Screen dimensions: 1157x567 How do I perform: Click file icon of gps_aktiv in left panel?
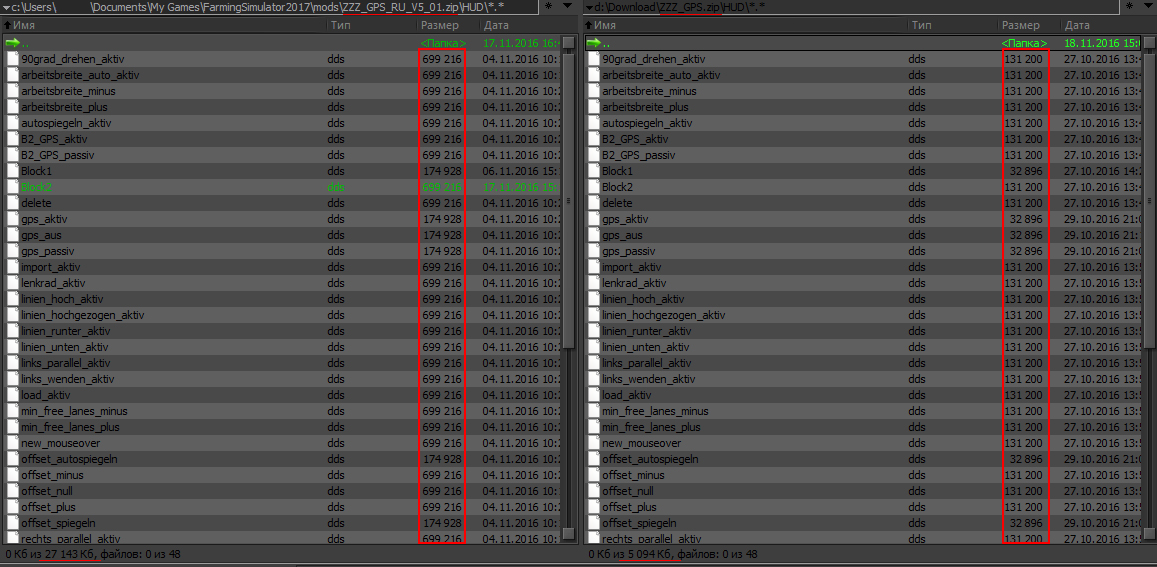(x=13, y=219)
